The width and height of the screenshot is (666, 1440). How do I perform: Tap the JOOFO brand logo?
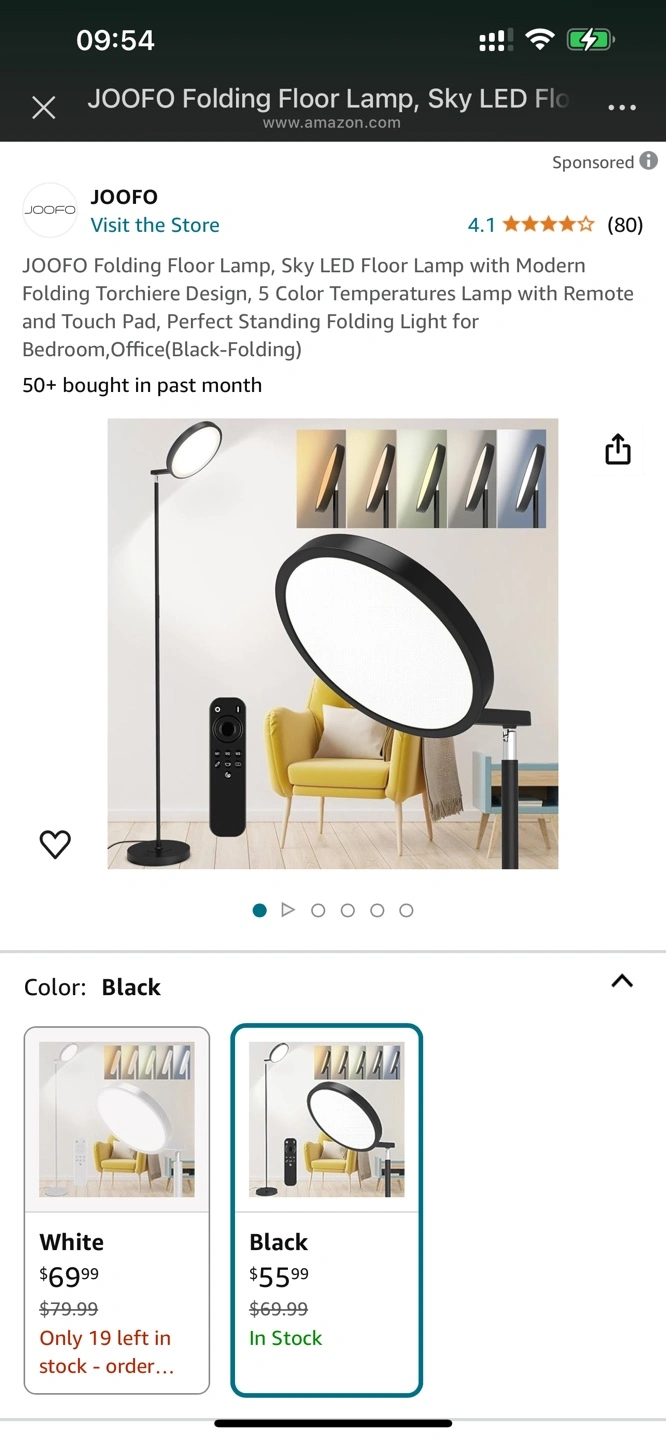[x=50, y=210]
